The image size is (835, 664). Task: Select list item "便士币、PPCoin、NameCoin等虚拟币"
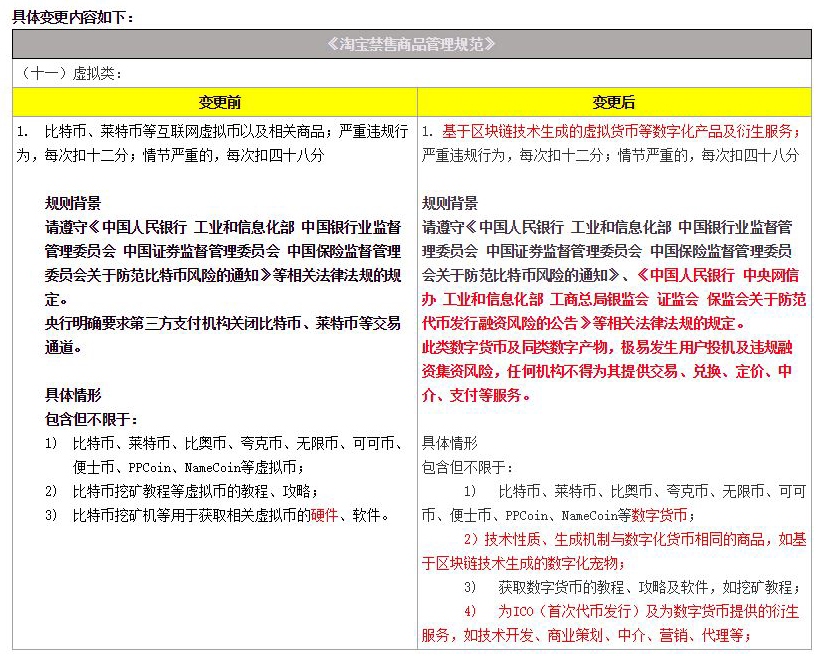tap(185, 468)
